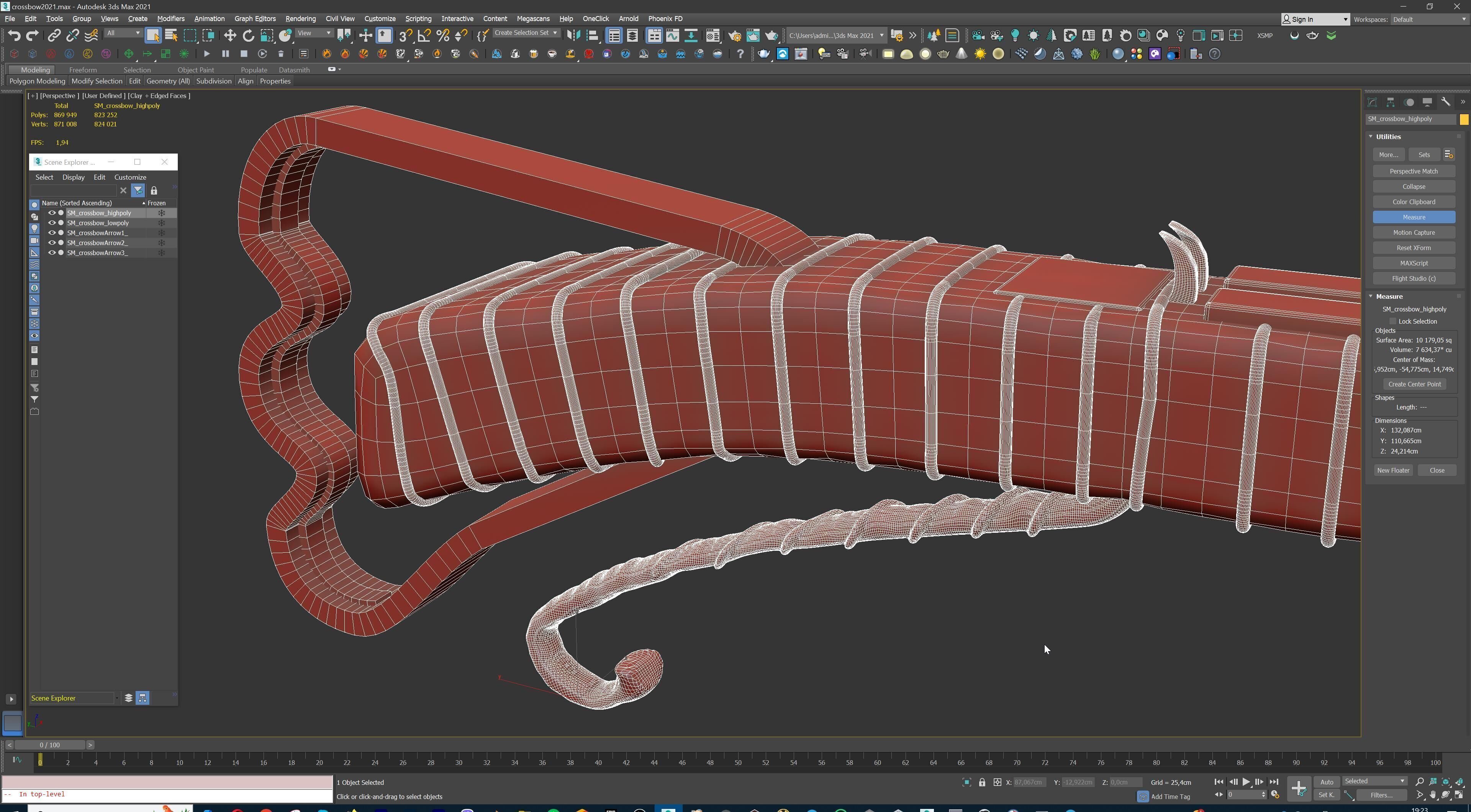Open the Curve Editor icon
1471x812 pixels.
coord(673,35)
